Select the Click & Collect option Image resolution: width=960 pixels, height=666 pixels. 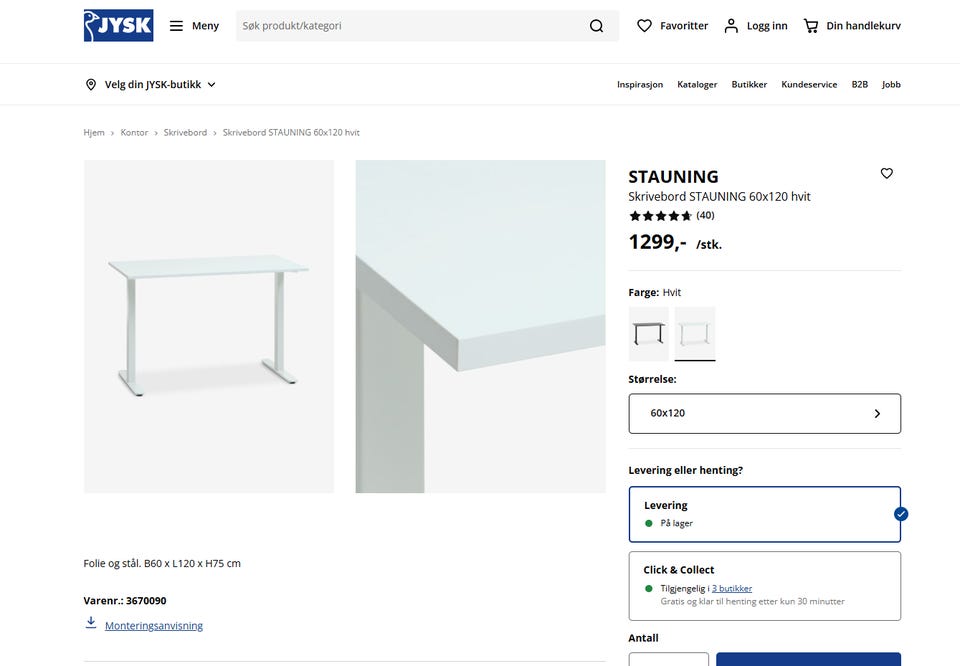point(765,586)
